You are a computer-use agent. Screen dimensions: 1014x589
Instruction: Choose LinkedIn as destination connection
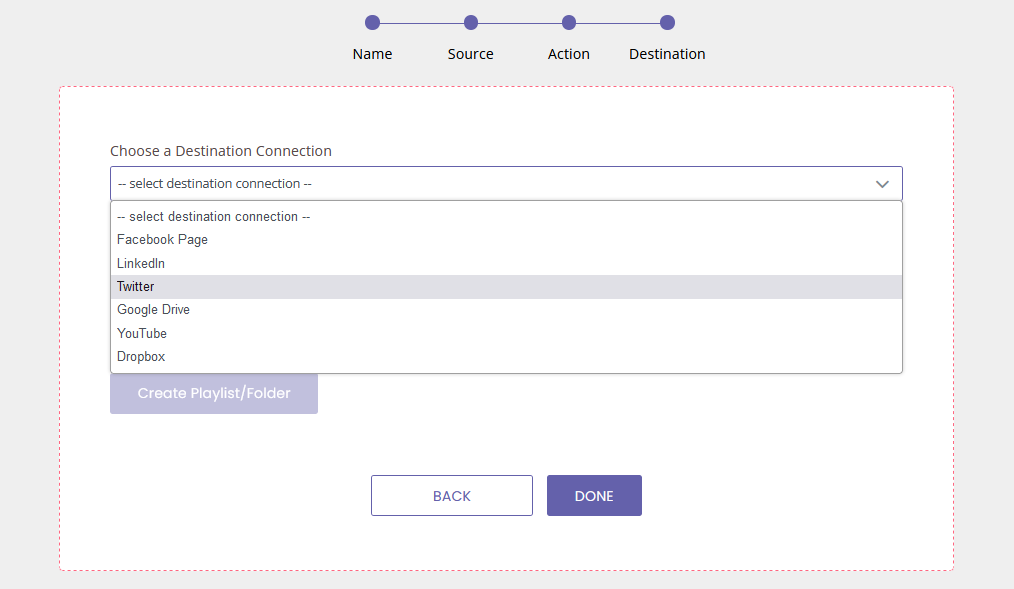pyautogui.click(x=141, y=264)
